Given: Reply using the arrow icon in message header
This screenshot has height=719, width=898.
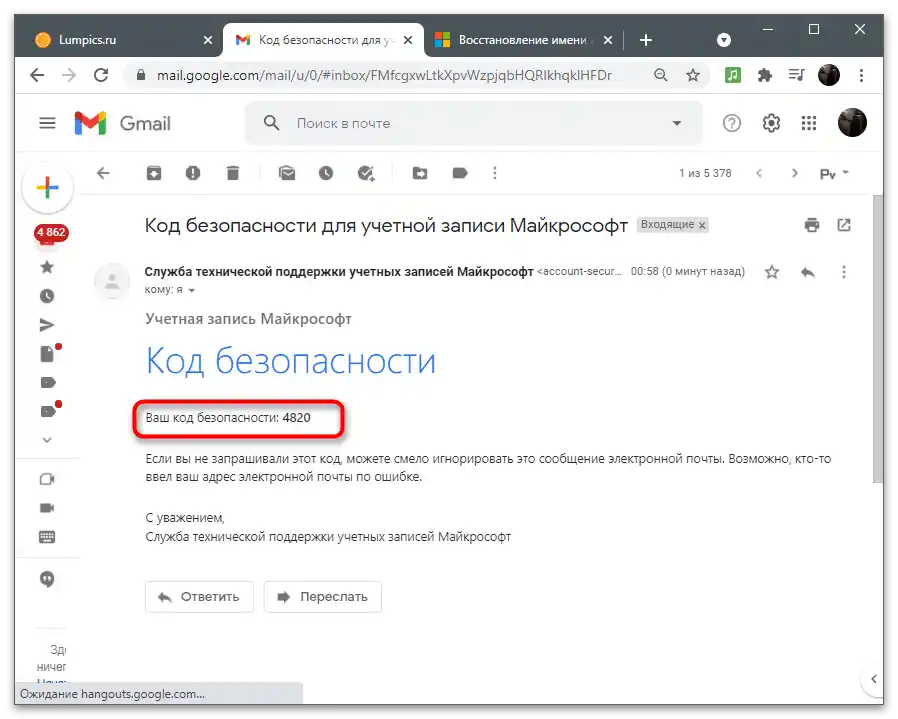Looking at the screenshot, I should click(808, 272).
